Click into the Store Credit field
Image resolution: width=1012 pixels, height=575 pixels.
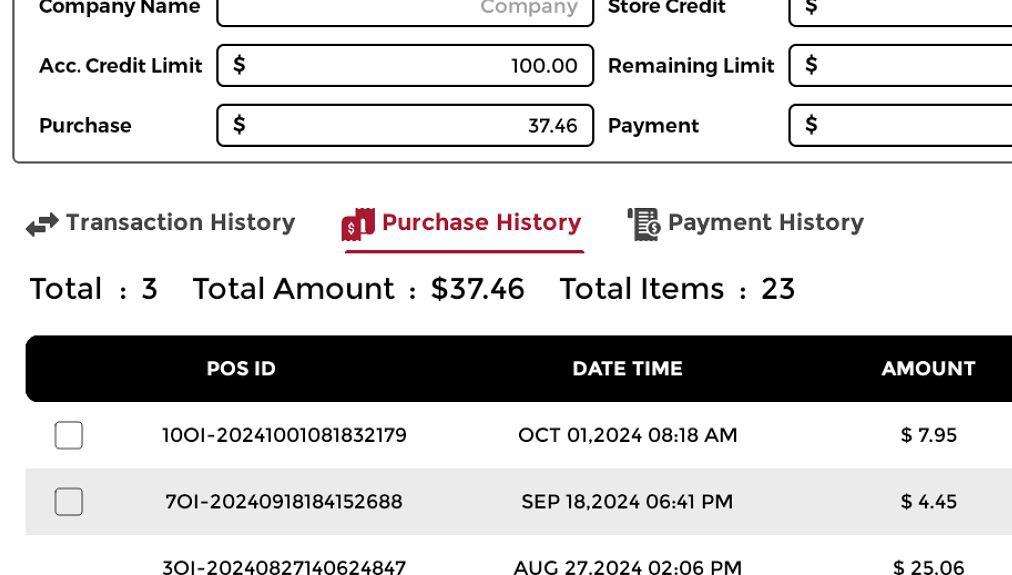[900, 8]
